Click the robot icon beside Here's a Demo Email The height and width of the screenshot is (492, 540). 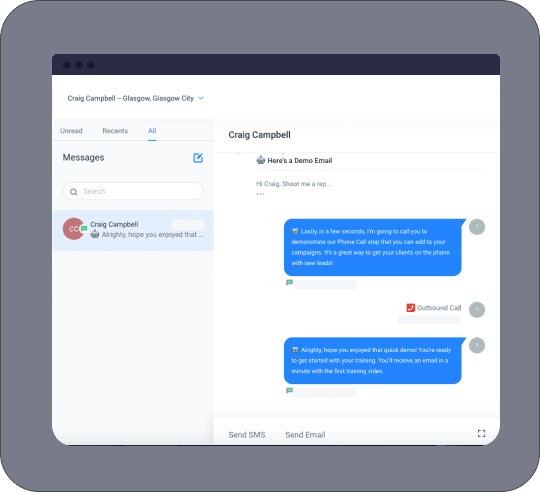[261, 160]
